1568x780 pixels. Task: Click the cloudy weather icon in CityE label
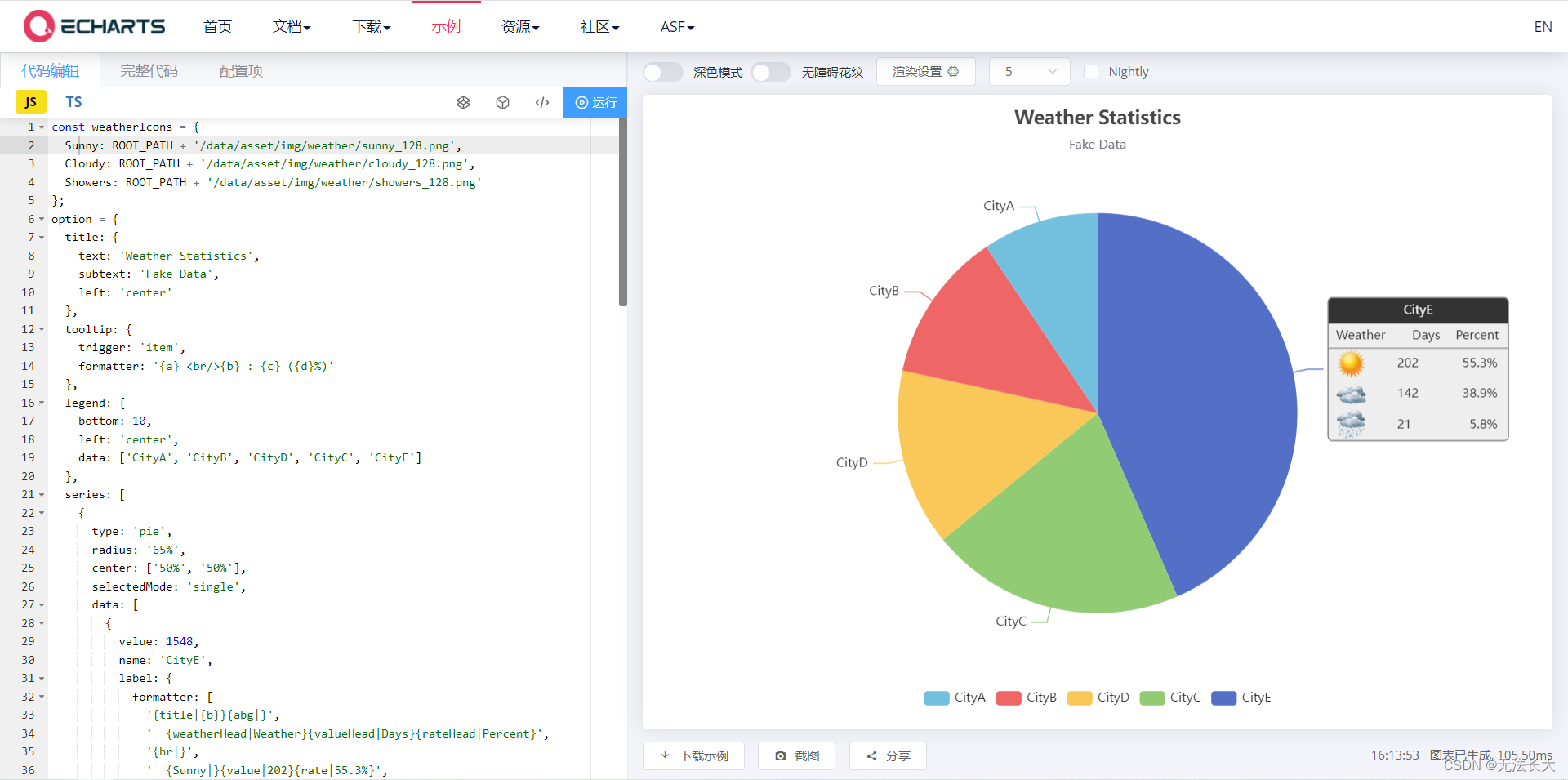[x=1351, y=394]
